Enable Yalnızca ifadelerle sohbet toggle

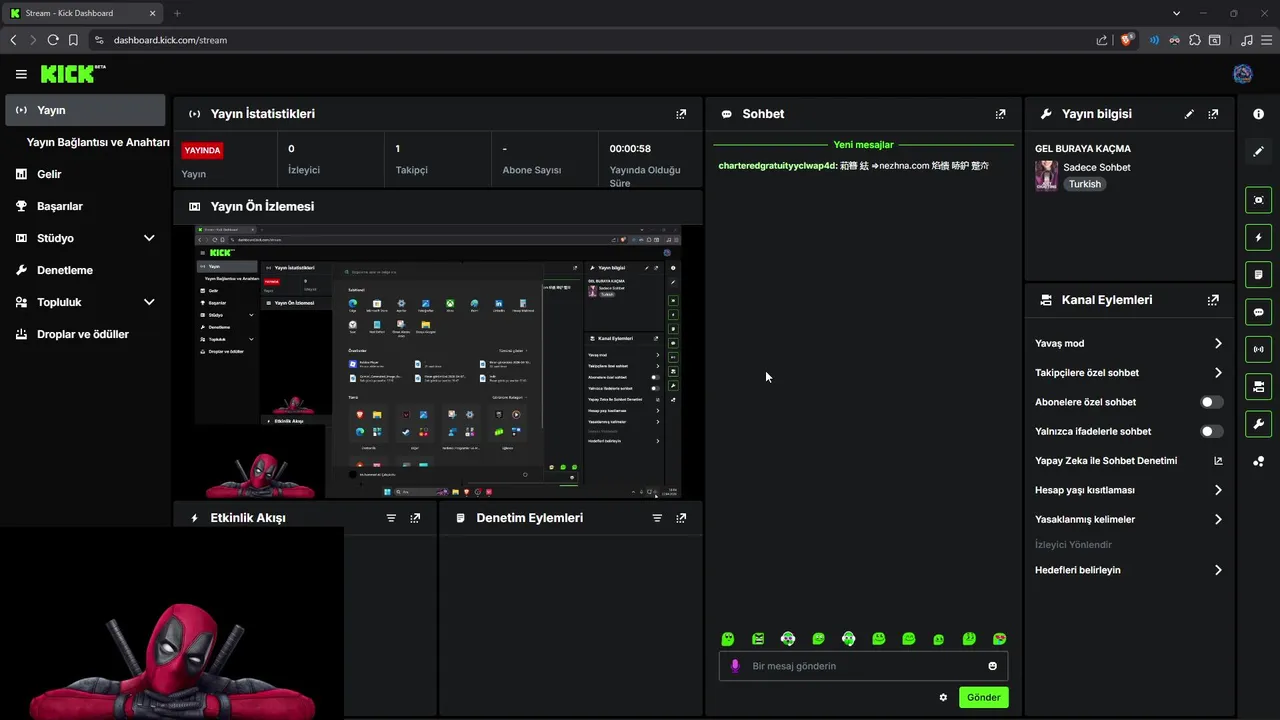[1211, 431]
